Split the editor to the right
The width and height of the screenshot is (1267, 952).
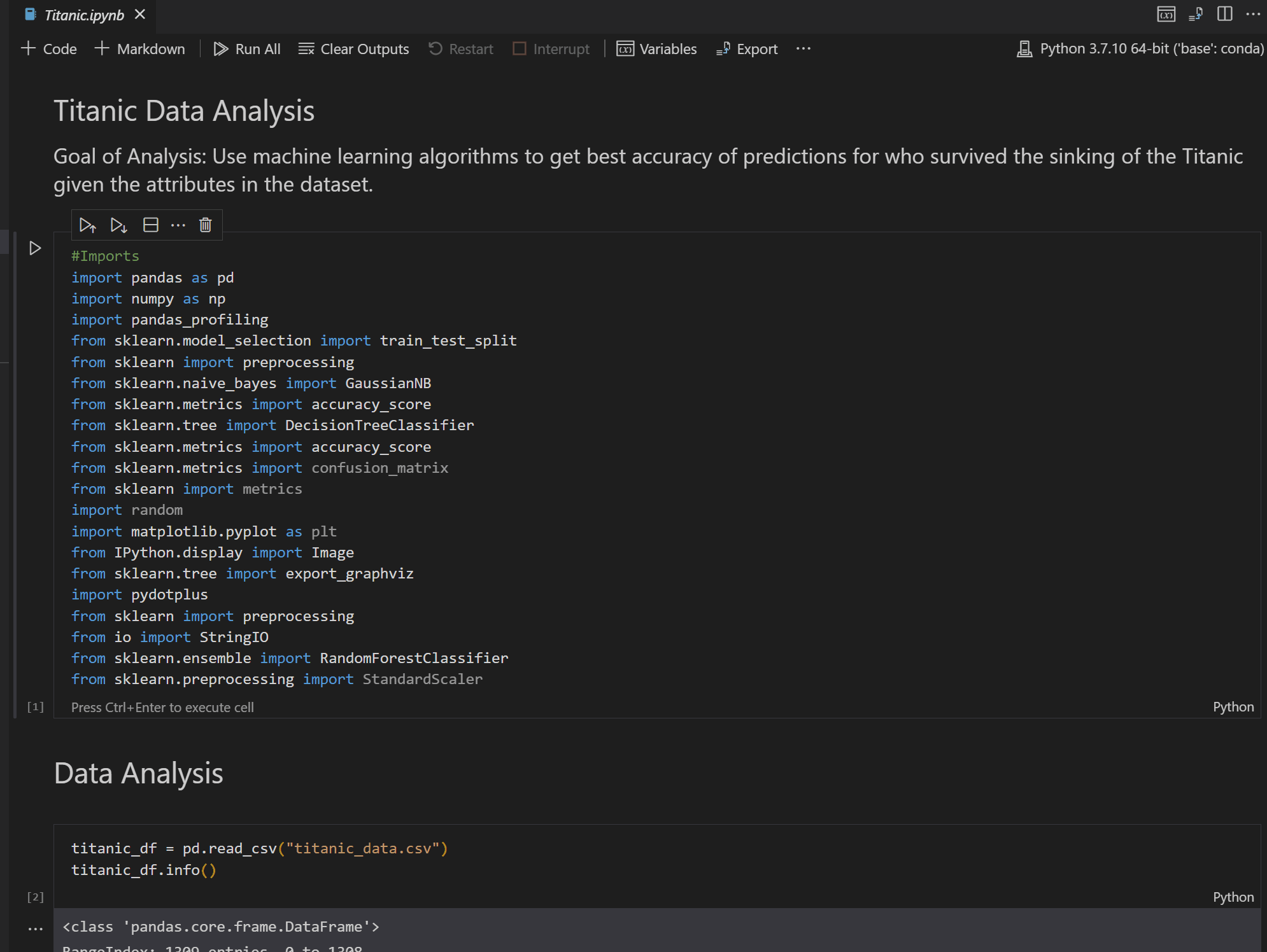coord(1225,14)
